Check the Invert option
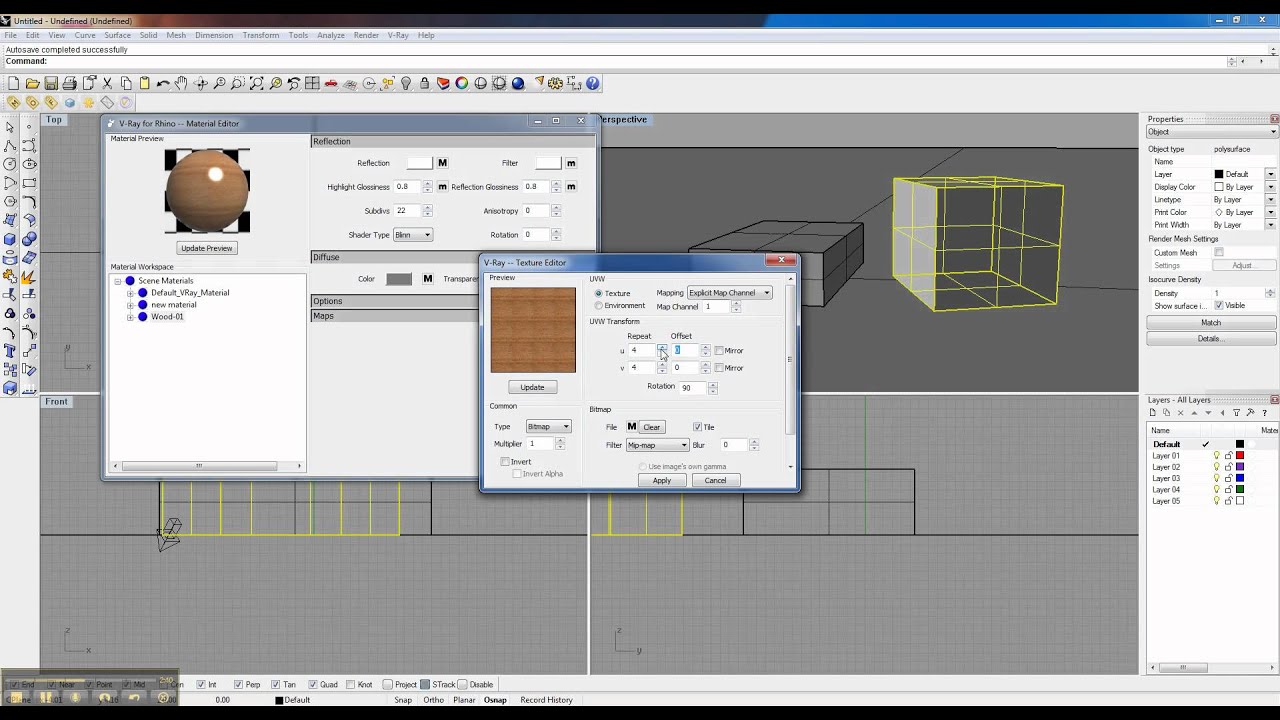 pos(505,462)
